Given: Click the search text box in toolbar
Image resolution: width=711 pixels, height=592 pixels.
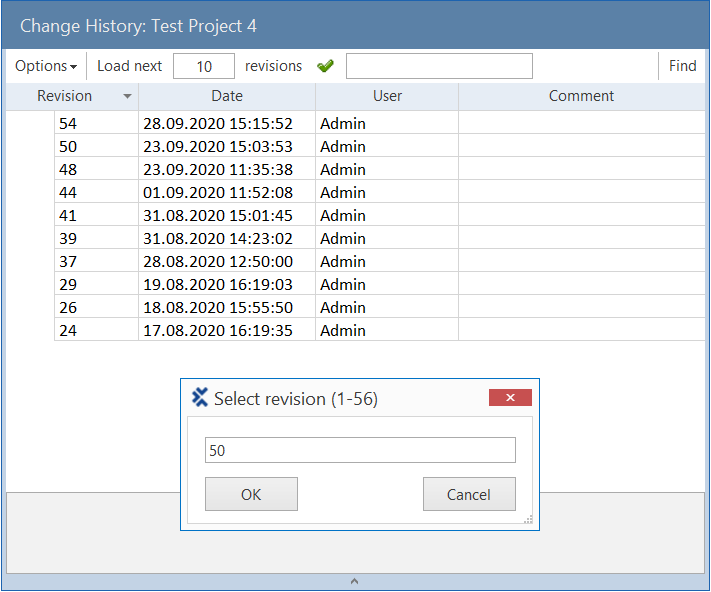Looking at the screenshot, I should pos(439,66).
